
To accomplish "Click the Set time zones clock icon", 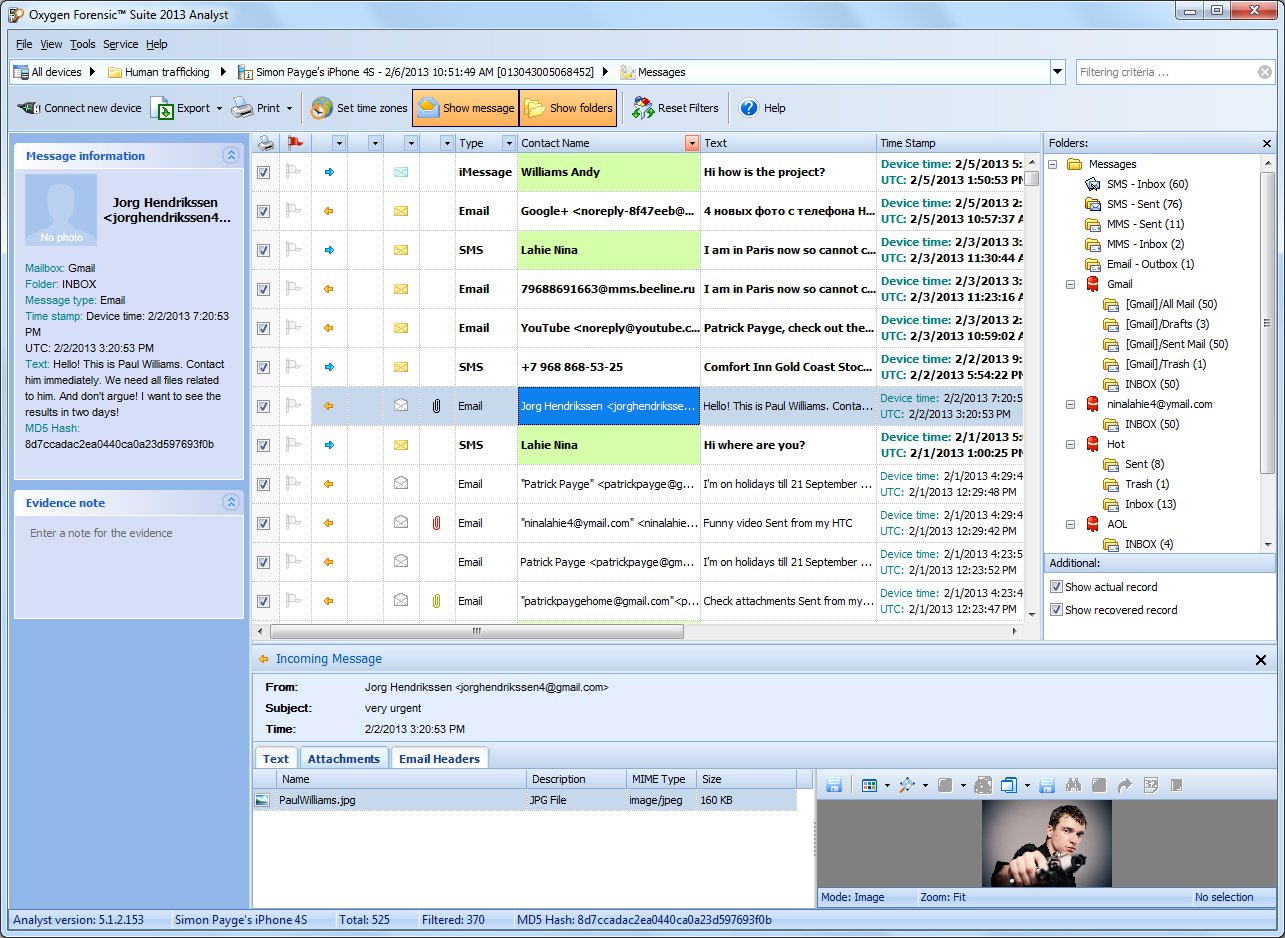I will click(322, 108).
